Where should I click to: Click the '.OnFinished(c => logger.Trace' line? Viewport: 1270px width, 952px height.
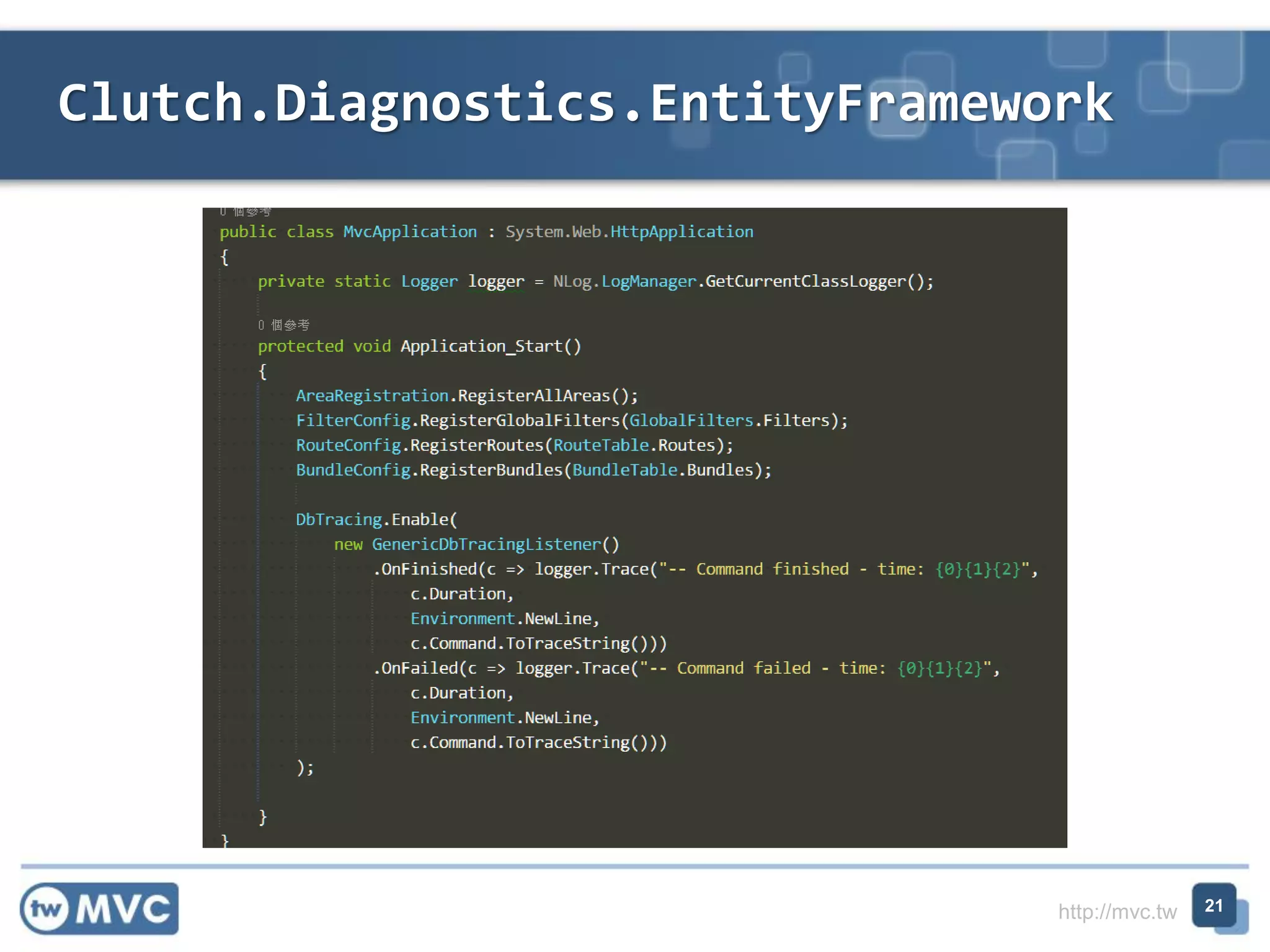[706, 569]
